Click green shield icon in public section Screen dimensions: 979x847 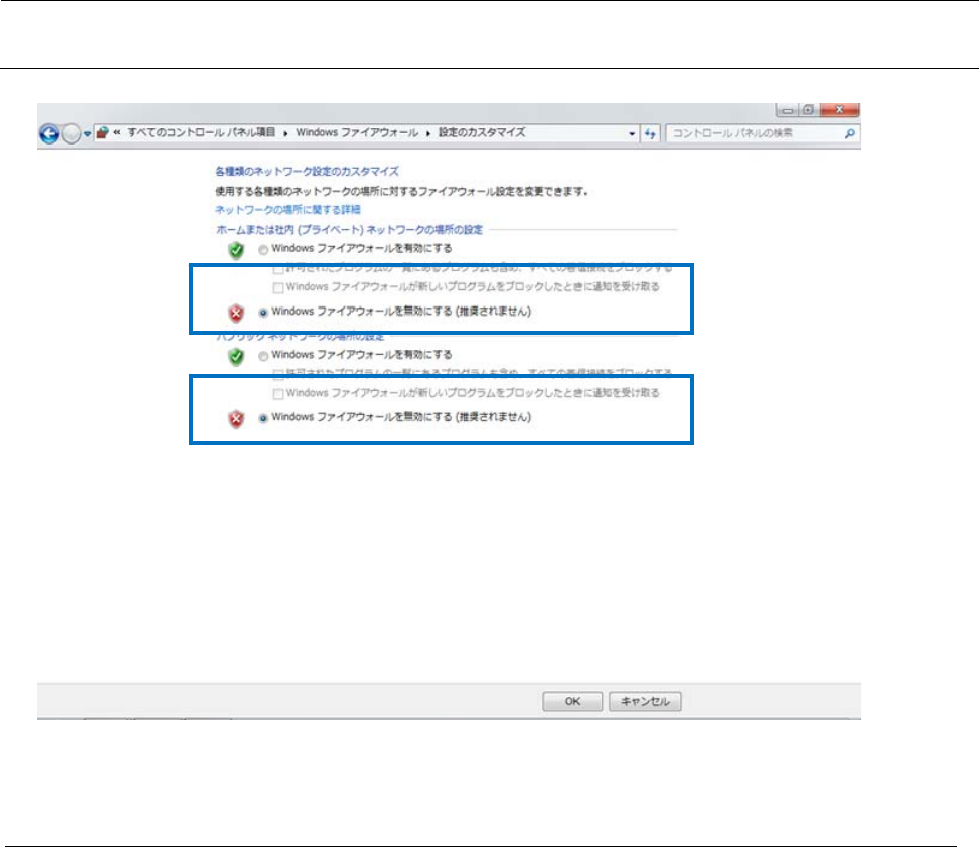pos(236,357)
